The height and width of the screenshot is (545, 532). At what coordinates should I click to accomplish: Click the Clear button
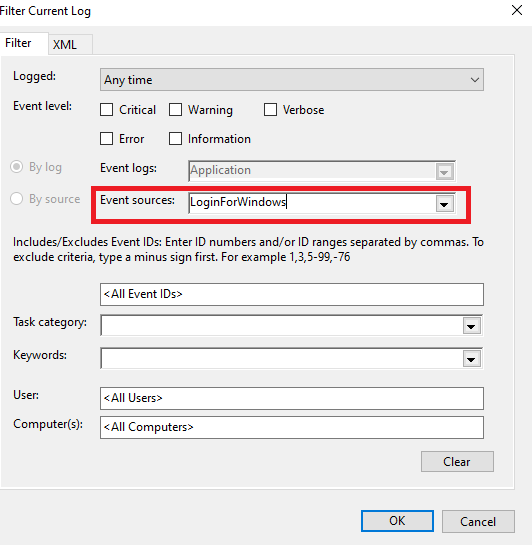point(457,462)
